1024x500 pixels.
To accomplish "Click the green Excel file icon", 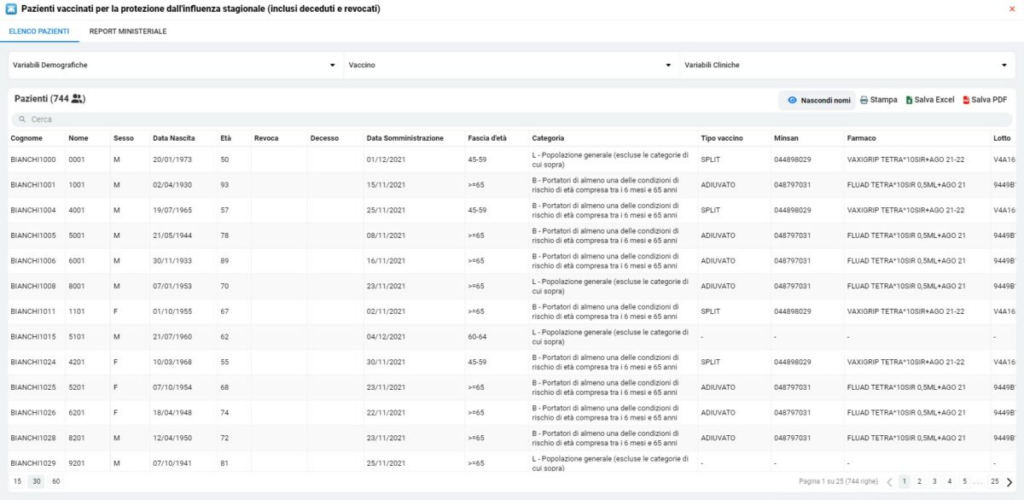I will click(x=909, y=100).
